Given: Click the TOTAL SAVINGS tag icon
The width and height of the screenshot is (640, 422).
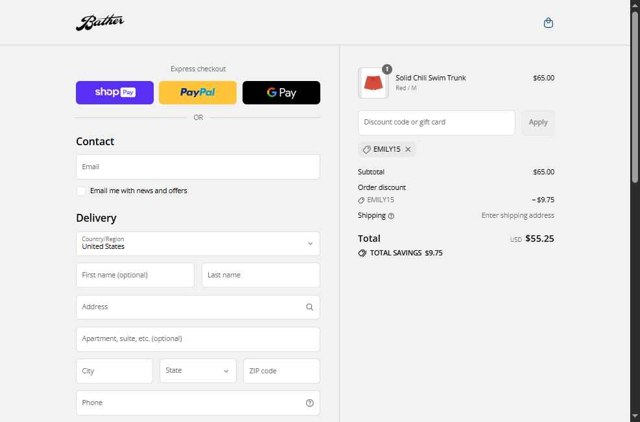Looking at the screenshot, I should click(362, 253).
